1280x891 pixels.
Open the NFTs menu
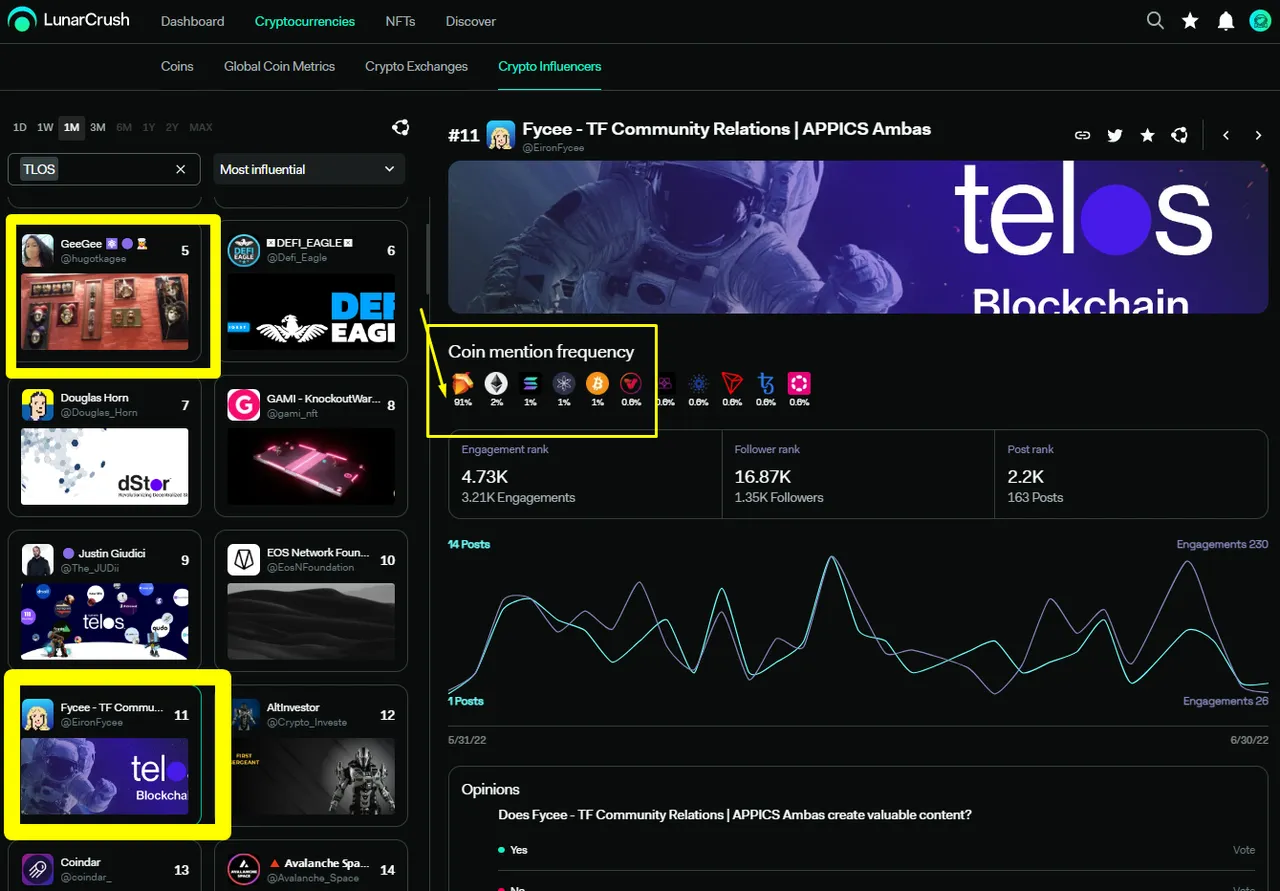(400, 21)
